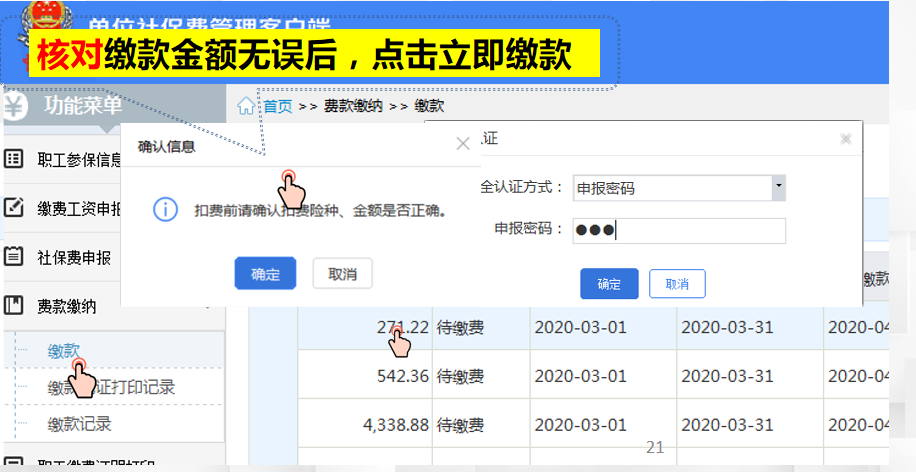Click 2020-03-01 date in 271.22 row
916x472 pixels.
tap(581, 328)
